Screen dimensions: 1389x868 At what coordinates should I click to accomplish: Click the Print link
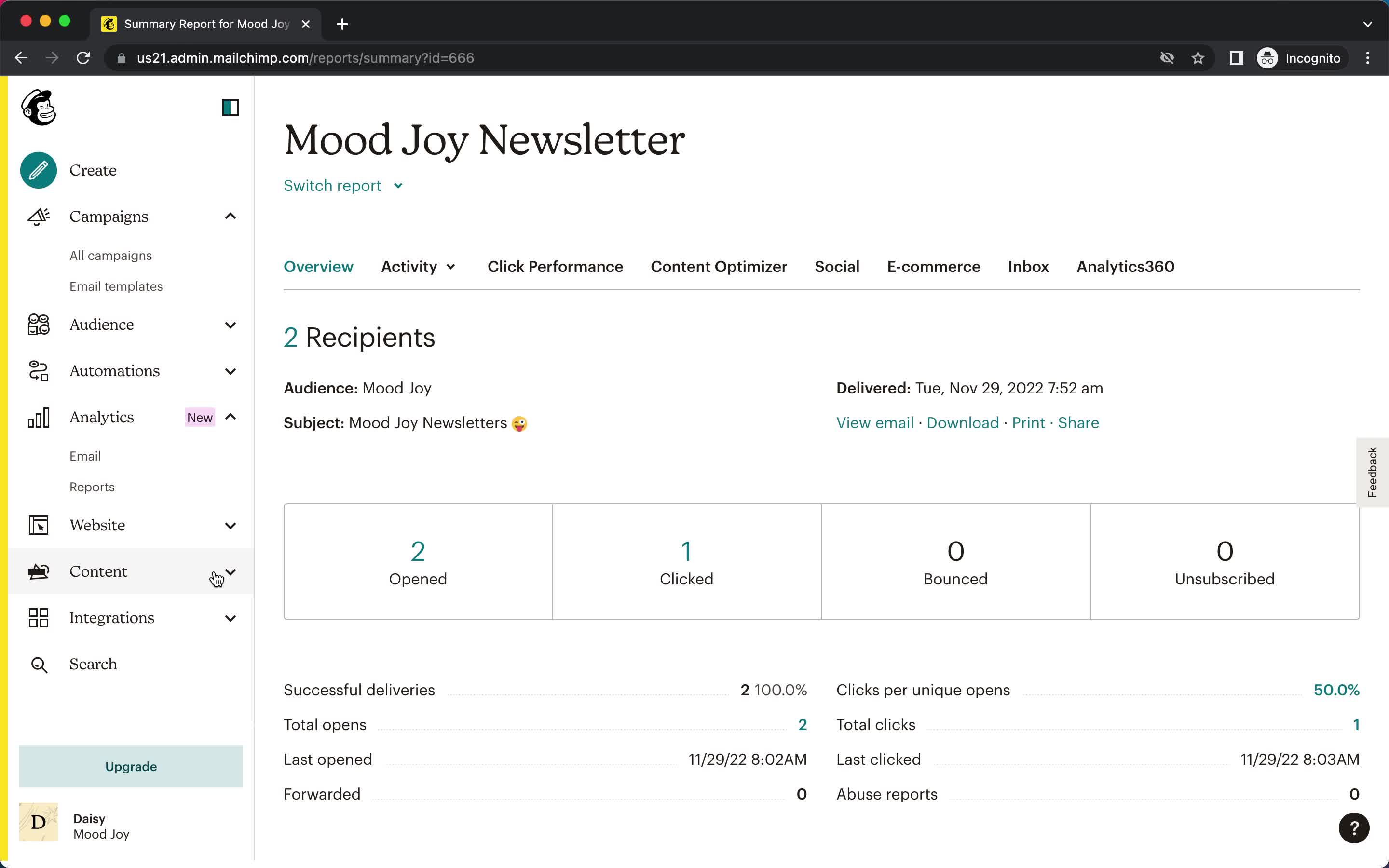click(x=1028, y=423)
